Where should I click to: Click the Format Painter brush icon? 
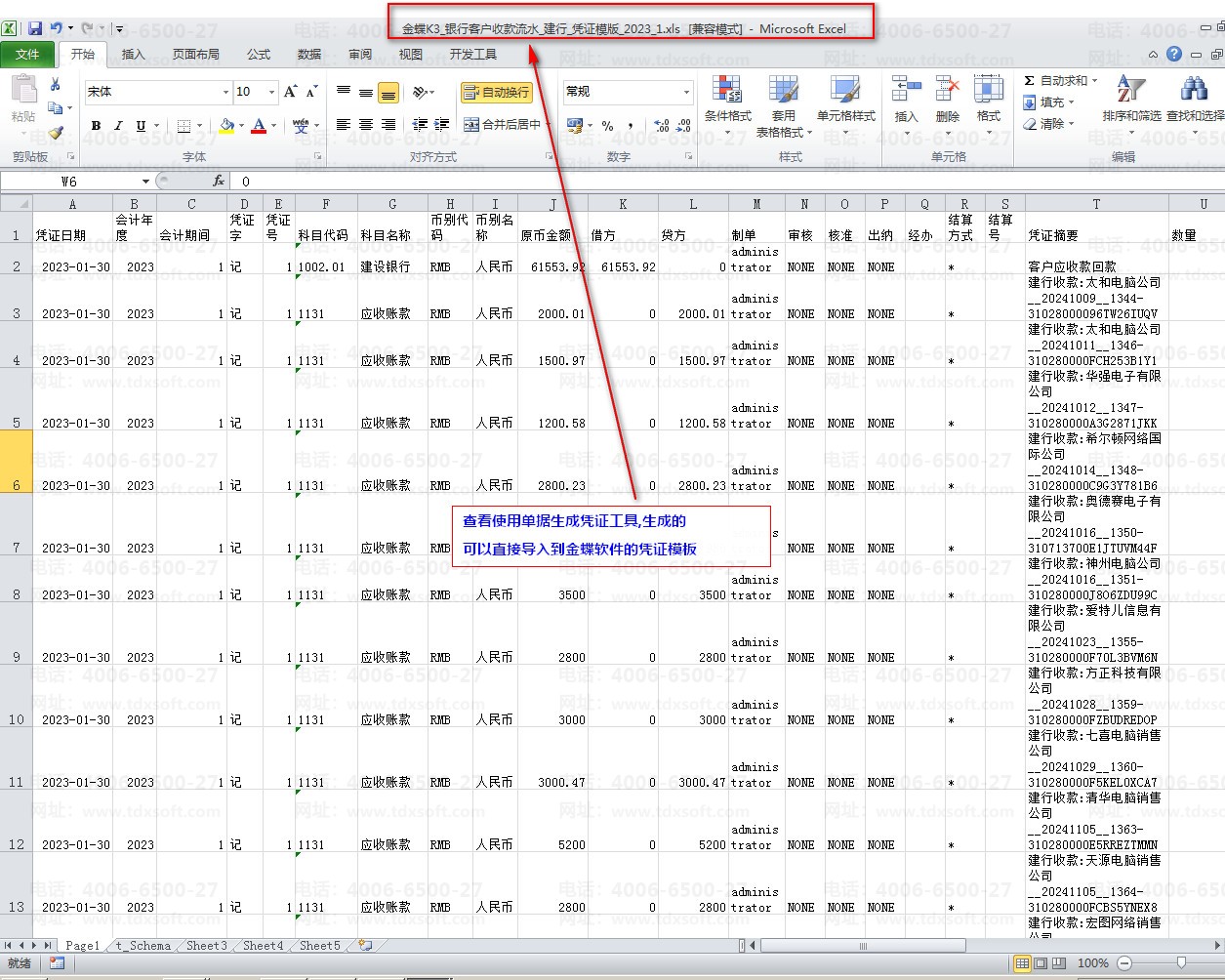pyautogui.click(x=56, y=132)
